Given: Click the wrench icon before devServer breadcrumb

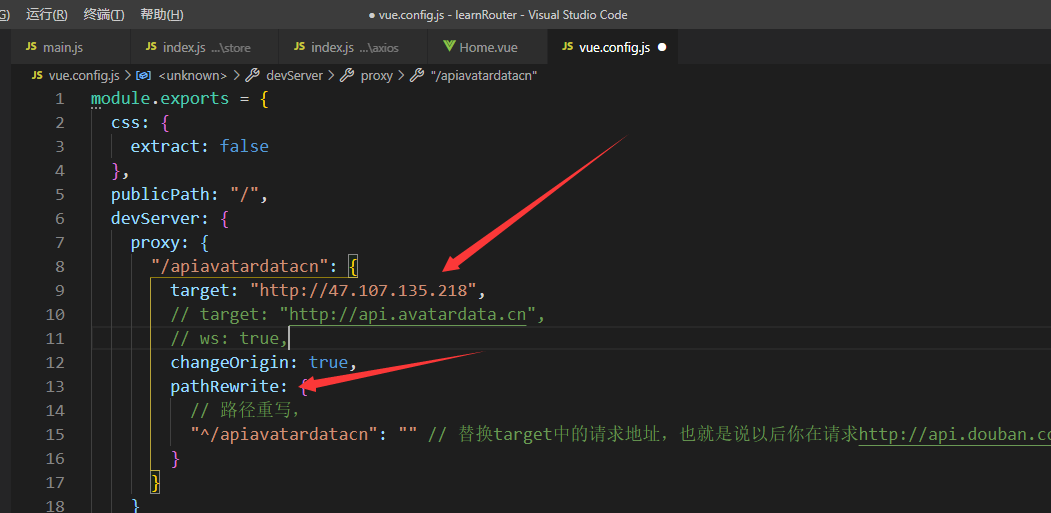Looking at the screenshot, I should click(253, 76).
